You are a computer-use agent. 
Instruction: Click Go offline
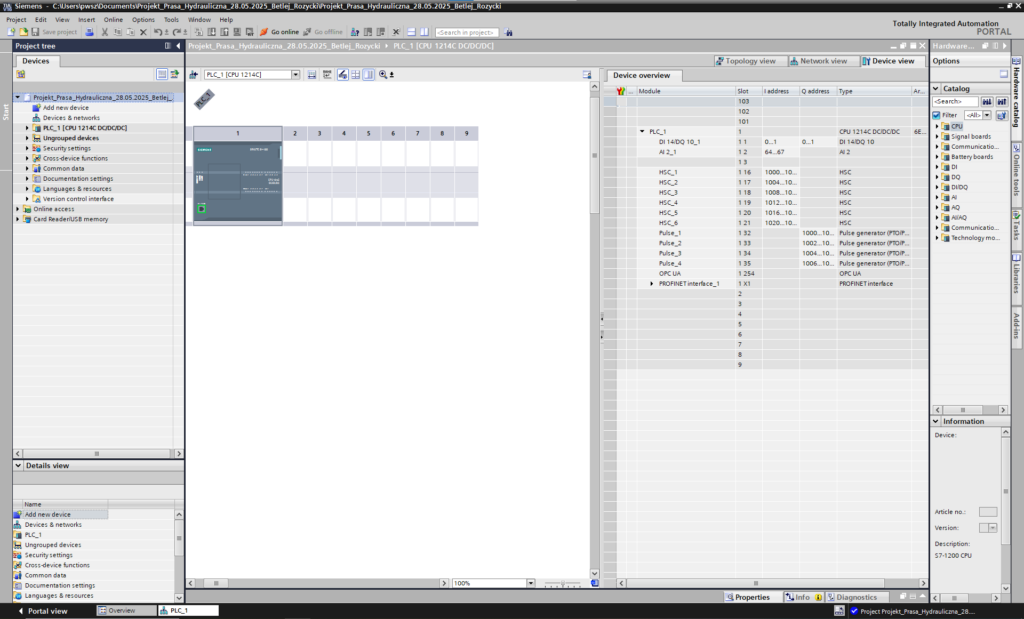tap(323, 32)
